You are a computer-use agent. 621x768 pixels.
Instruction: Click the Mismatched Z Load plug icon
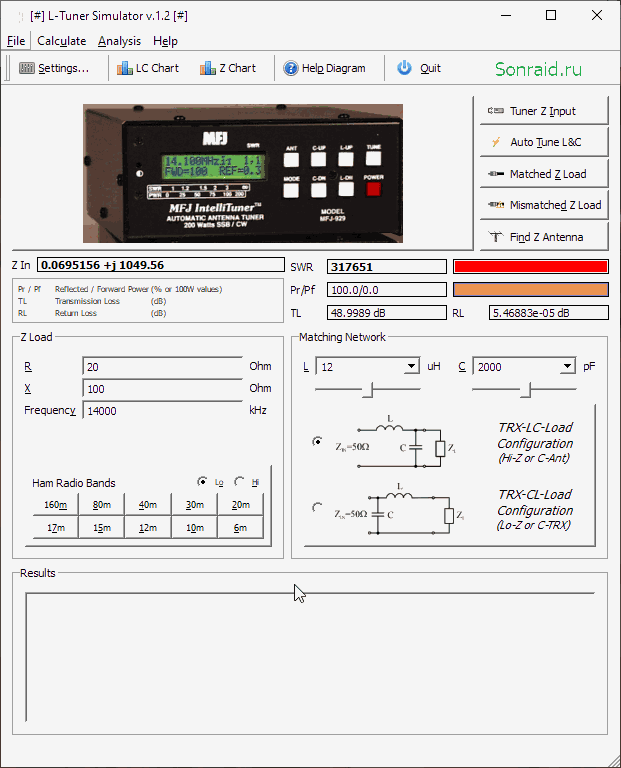click(x=496, y=205)
